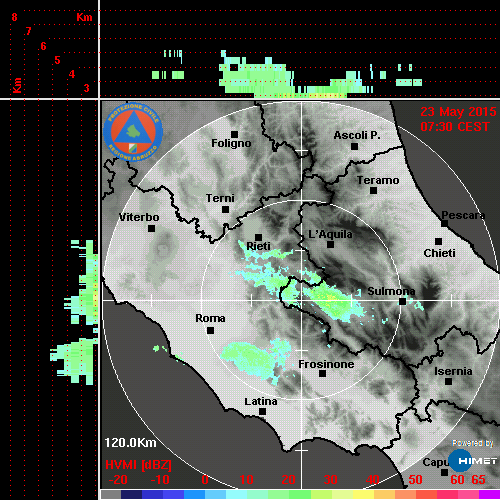The image size is (500, 500).
Task: Click the Latina label
Action: click(261, 402)
